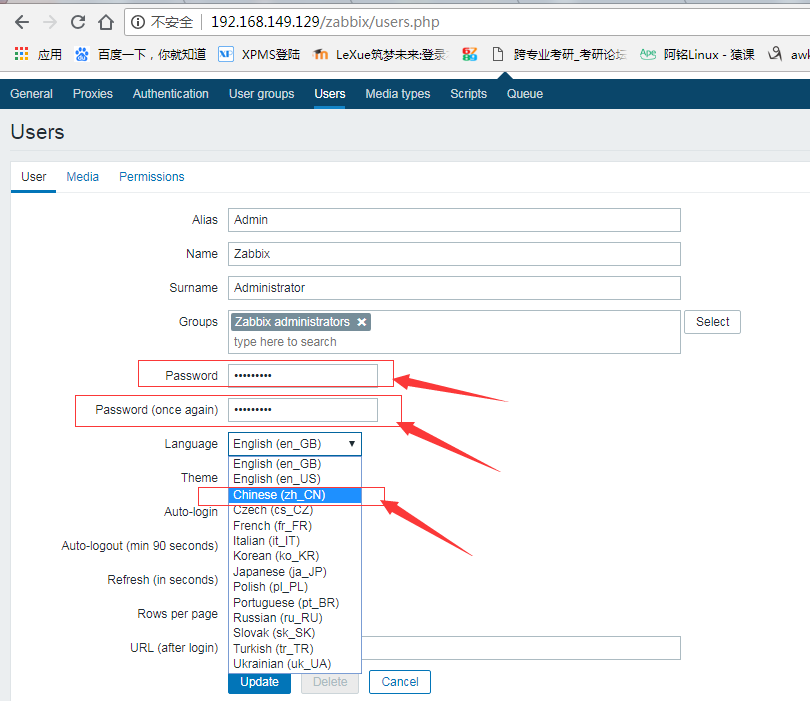The height and width of the screenshot is (701, 810).
Task: Select Slovak (sk_SK) language option
Action: (294, 633)
